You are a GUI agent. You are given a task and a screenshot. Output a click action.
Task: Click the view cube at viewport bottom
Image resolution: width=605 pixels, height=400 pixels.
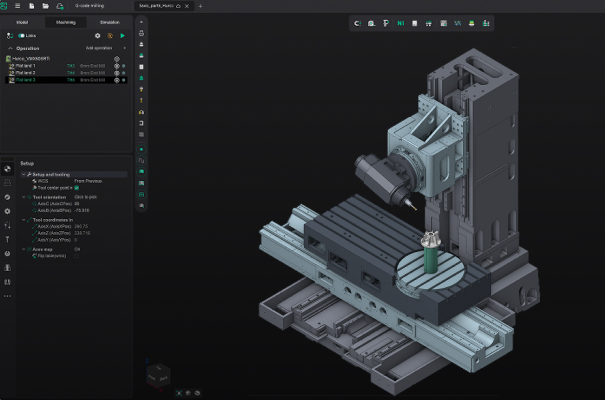tap(158, 376)
